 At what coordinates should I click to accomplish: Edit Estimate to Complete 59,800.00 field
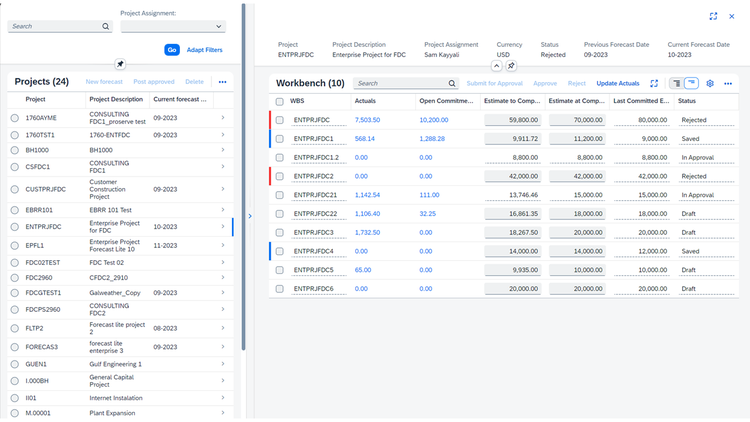point(512,120)
